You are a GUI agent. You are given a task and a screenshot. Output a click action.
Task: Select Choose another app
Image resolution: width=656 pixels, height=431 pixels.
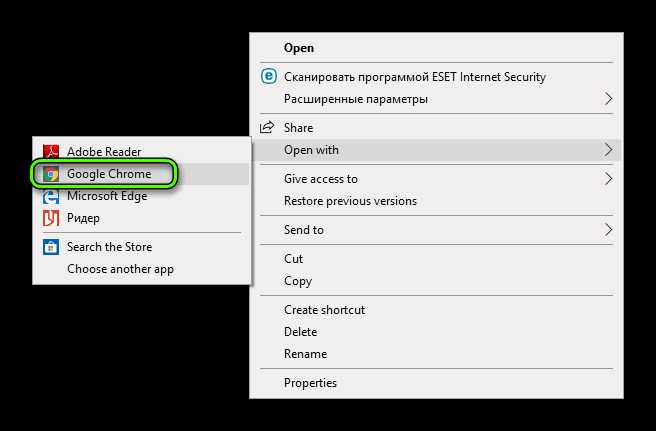point(120,269)
